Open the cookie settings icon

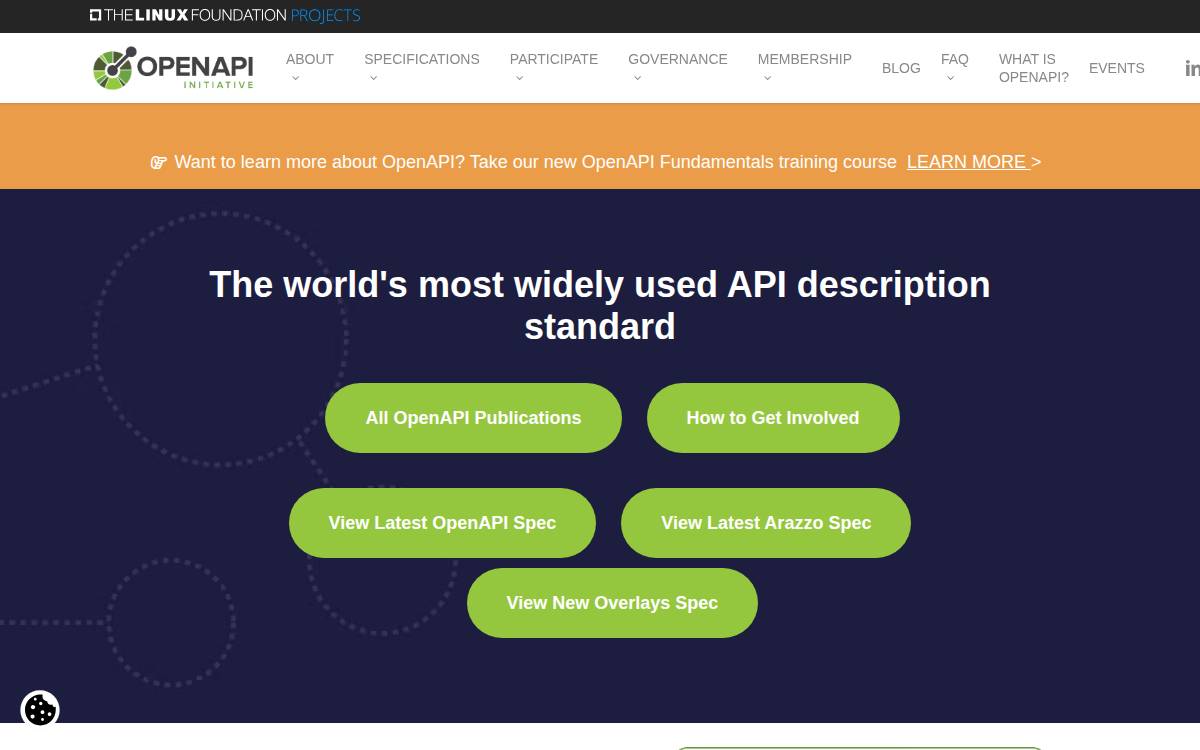(40, 710)
